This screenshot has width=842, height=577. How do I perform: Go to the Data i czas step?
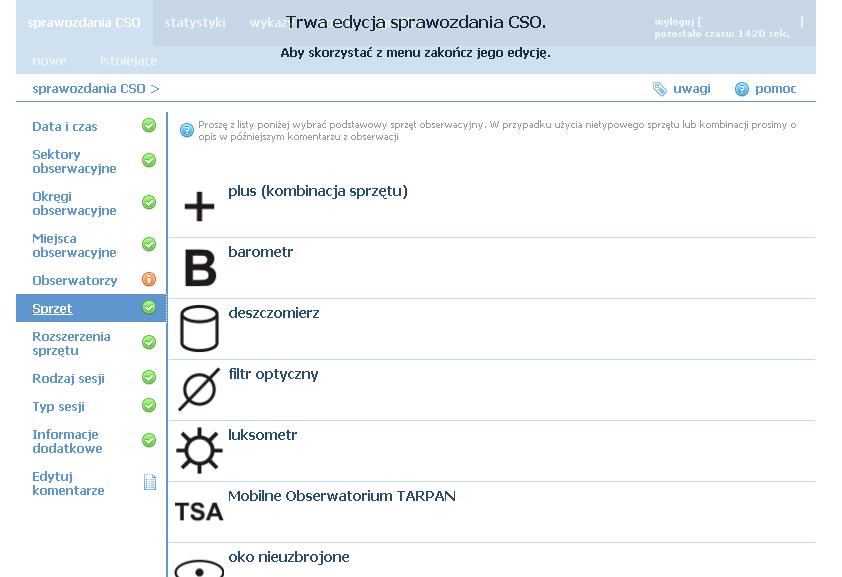(x=64, y=127)
